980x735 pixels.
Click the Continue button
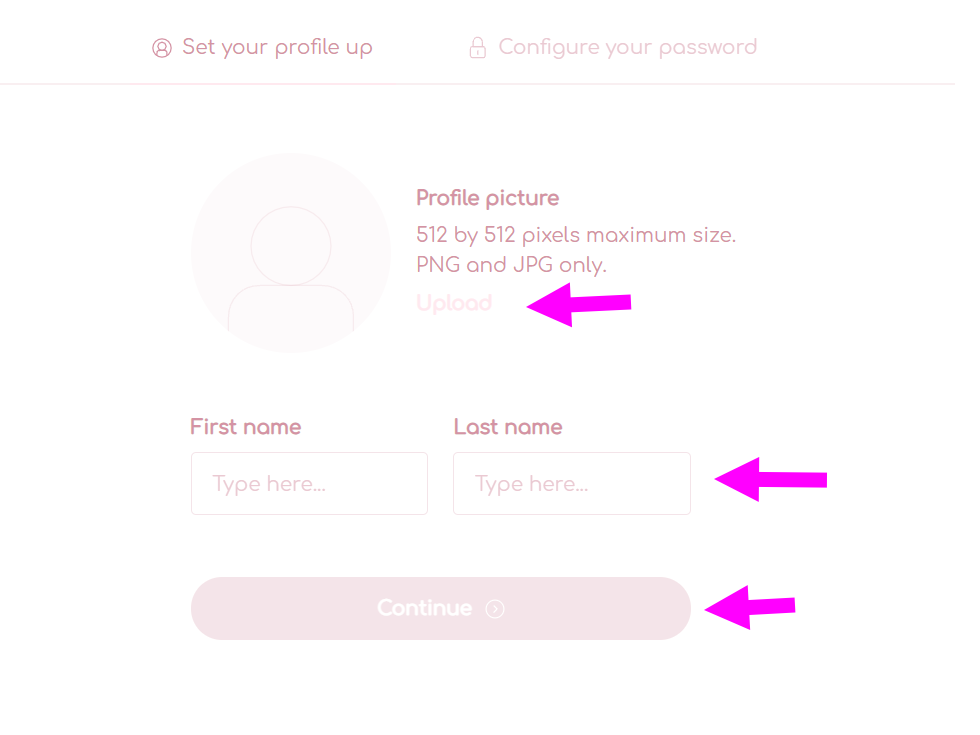pyautogui.click(x=441, y=608)
